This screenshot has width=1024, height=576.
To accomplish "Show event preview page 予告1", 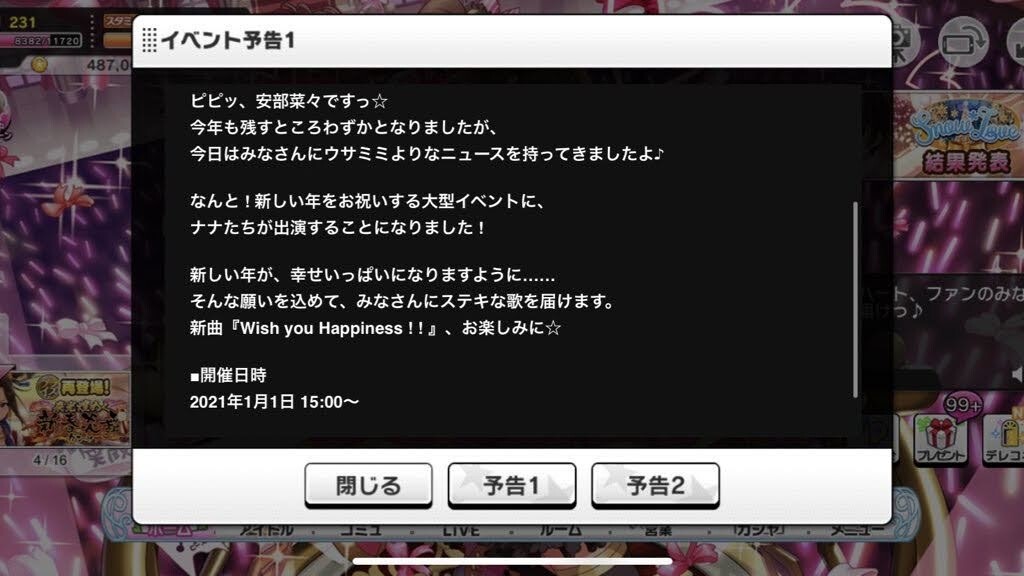I will coord(512,485).
